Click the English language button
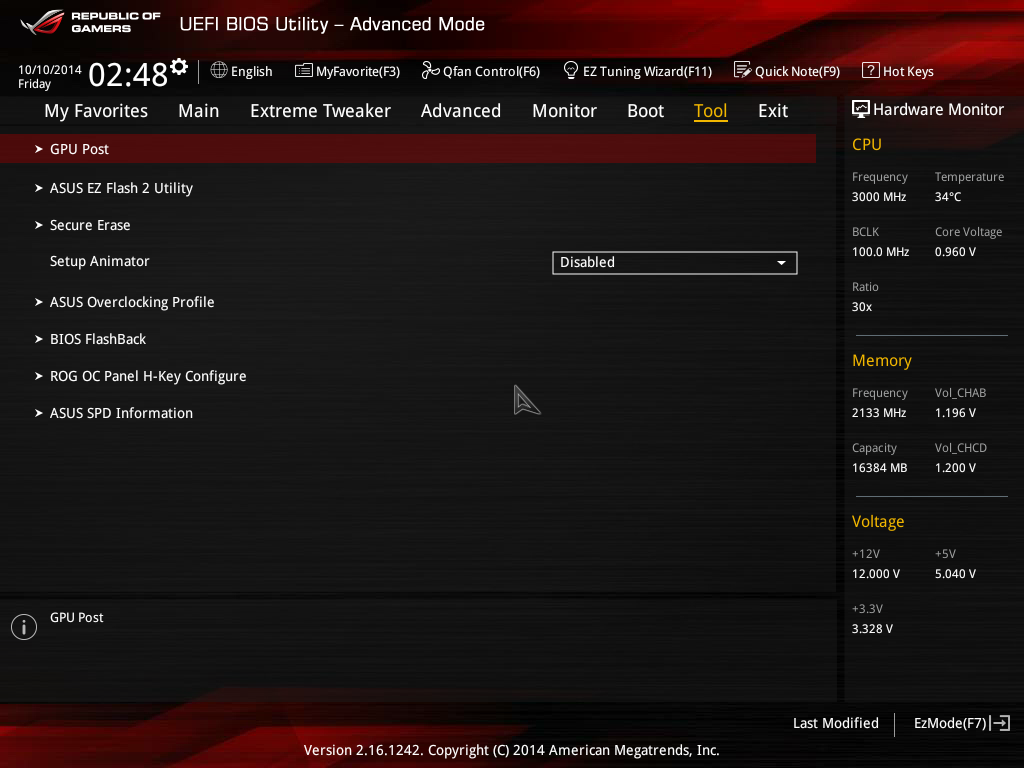Screen dimensions: 1024x768 click(242, 71)
